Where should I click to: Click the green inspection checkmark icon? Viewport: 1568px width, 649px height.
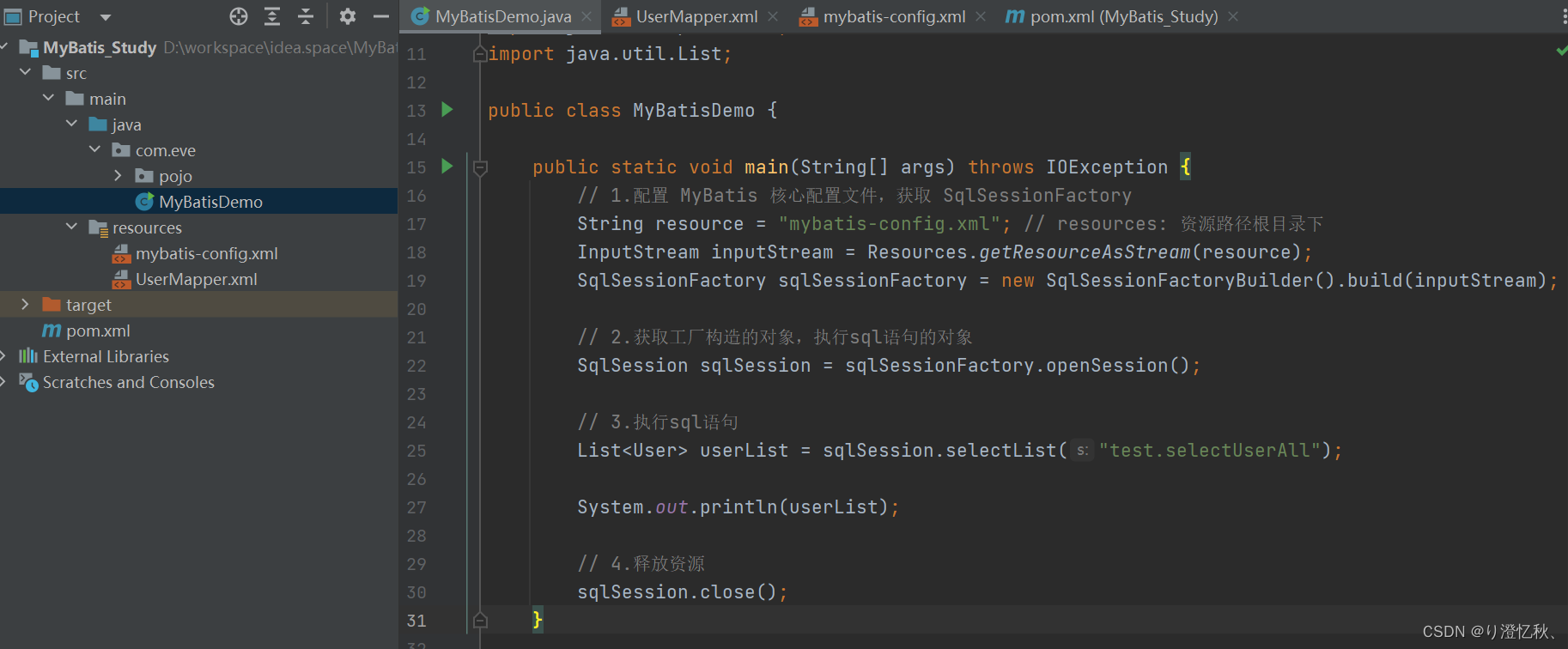point(1561,52)
